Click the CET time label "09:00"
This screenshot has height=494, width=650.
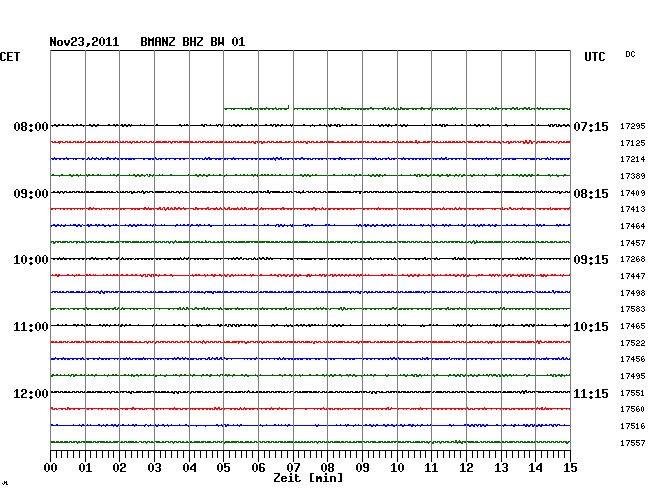[31, 194]
